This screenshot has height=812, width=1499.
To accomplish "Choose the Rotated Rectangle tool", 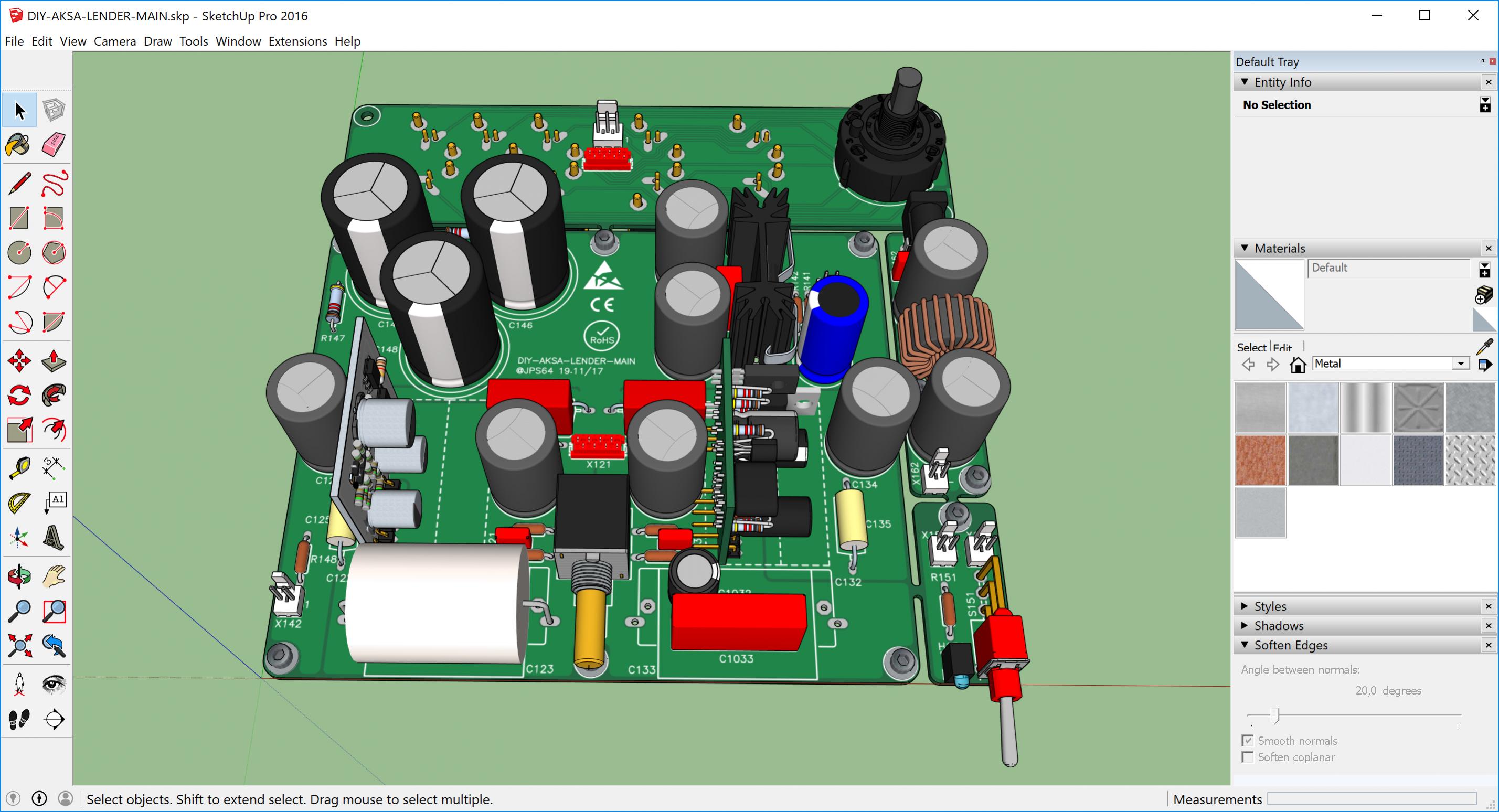I will 54,218.
